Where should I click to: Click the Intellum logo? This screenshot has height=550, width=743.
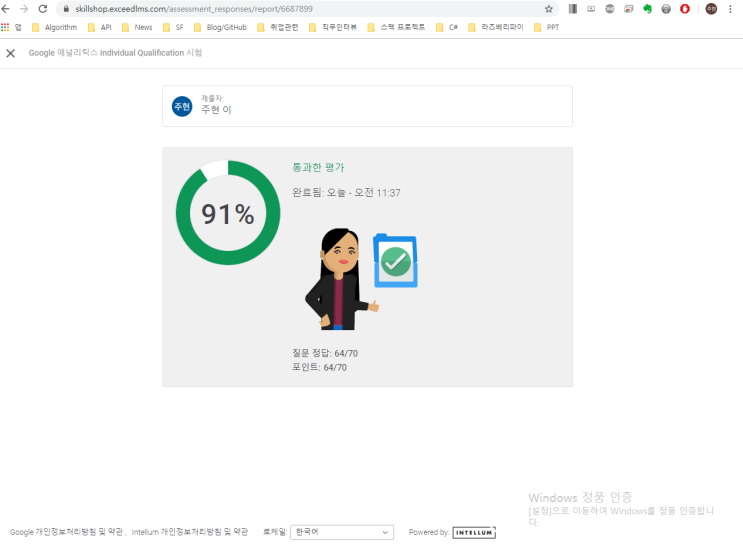pyautogui.click(x=474, y=532)
